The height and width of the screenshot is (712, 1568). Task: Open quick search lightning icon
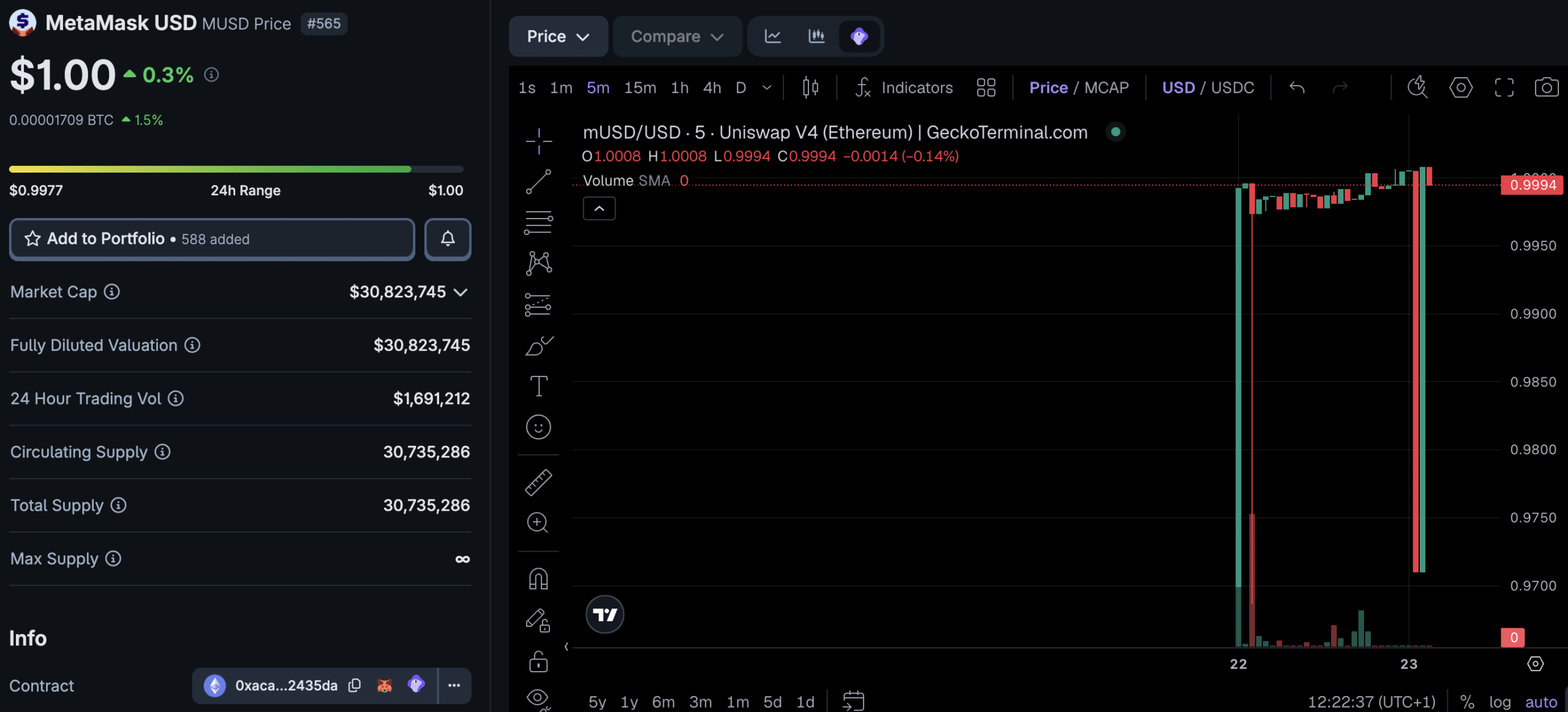point(1417,88)
